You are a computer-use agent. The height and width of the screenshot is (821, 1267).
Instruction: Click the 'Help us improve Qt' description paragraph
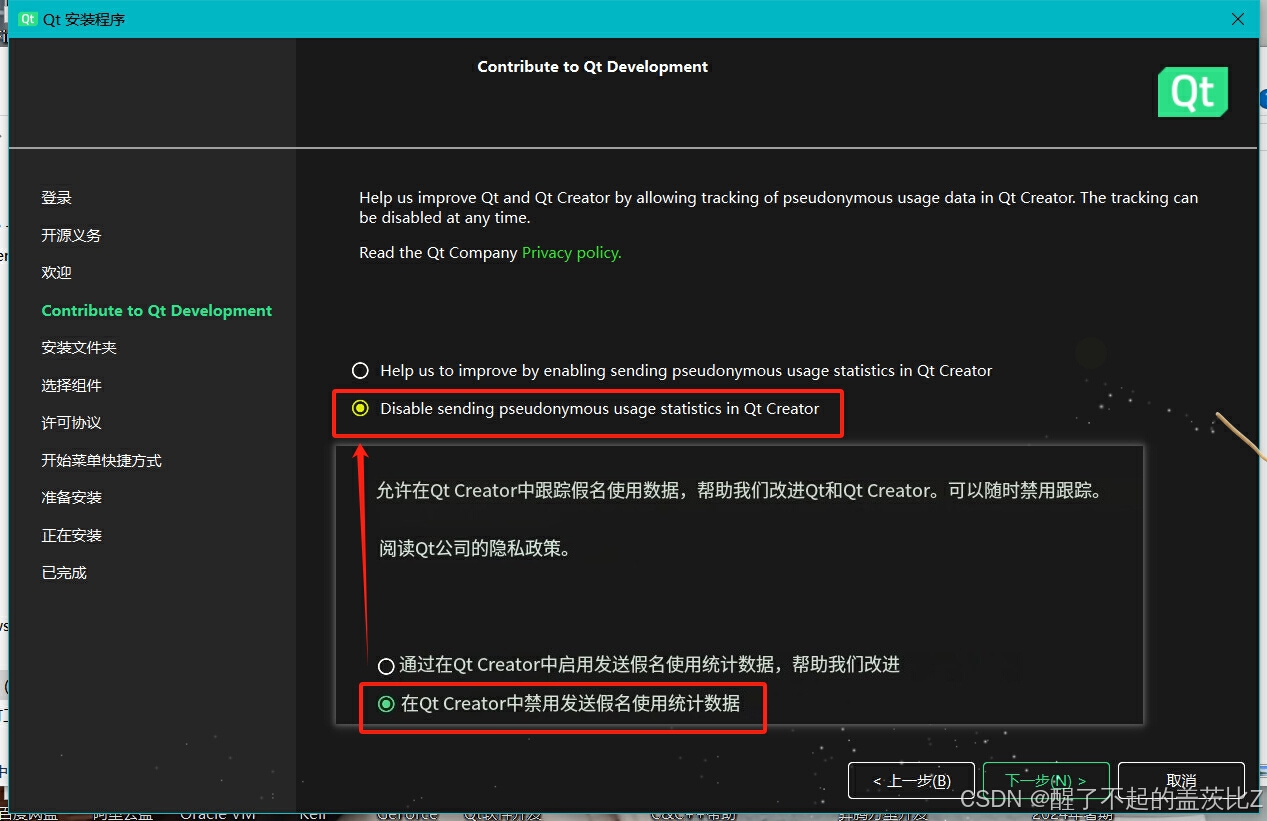tap(779, 208)
